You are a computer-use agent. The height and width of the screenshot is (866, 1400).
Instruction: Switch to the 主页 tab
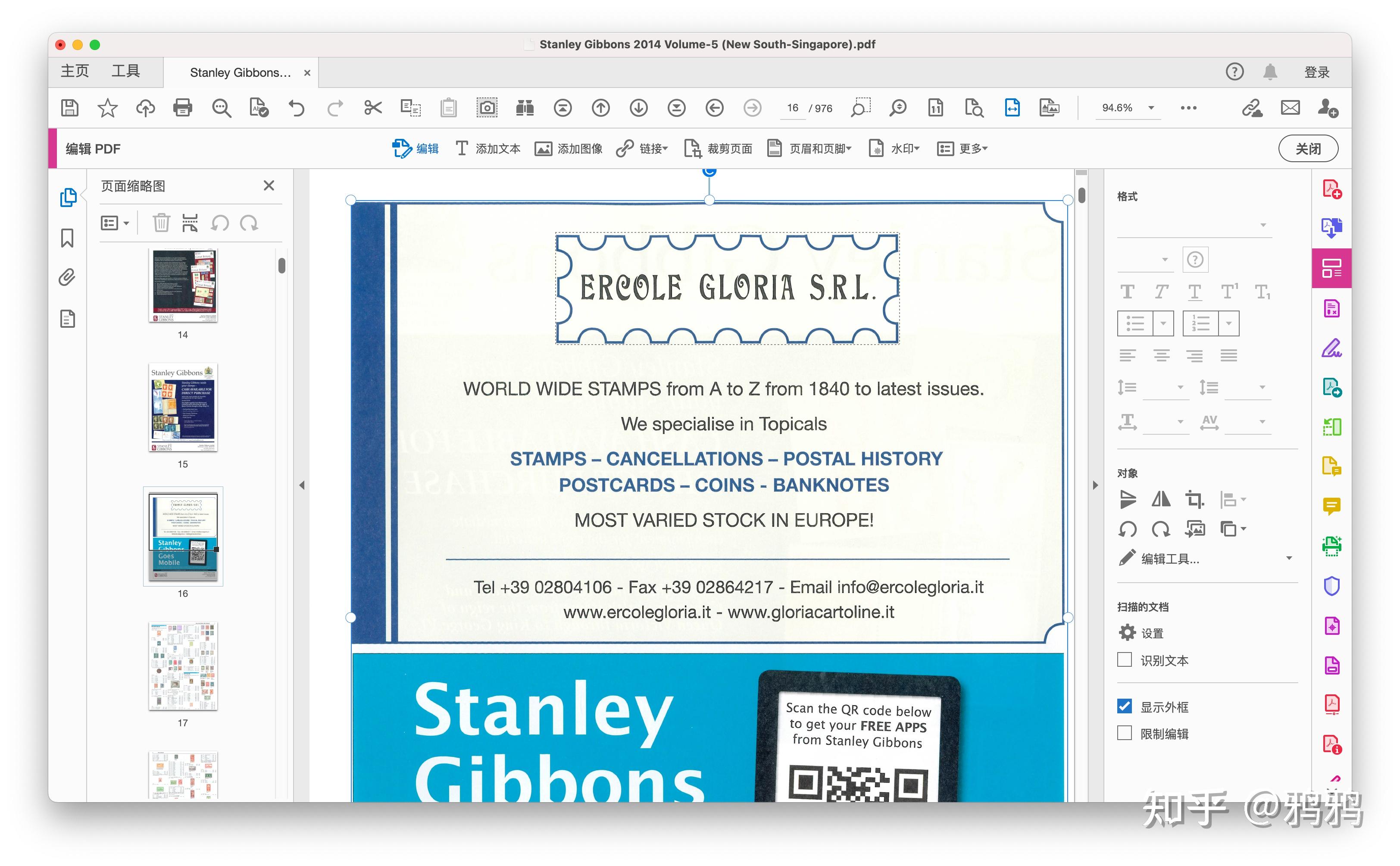(x=75, y=71)
